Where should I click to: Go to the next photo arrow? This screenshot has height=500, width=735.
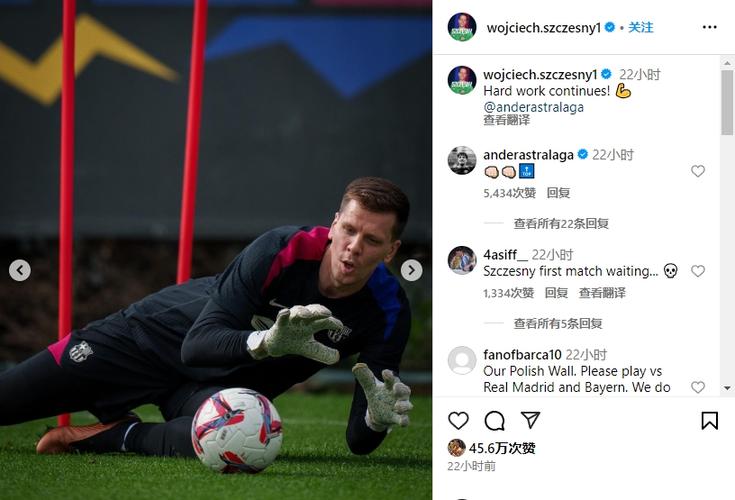411,270
